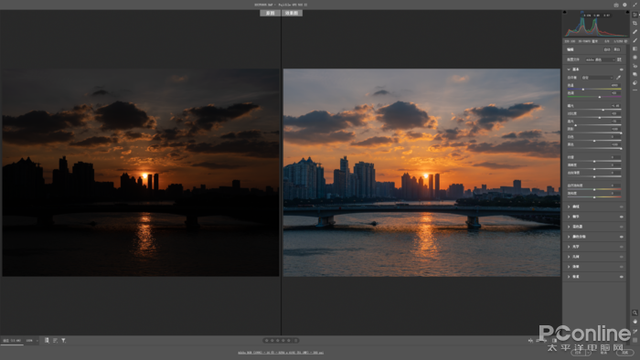Activate the Color Sampler tool
This screenshot has height=360, width=640.
[x=635, y=331]
